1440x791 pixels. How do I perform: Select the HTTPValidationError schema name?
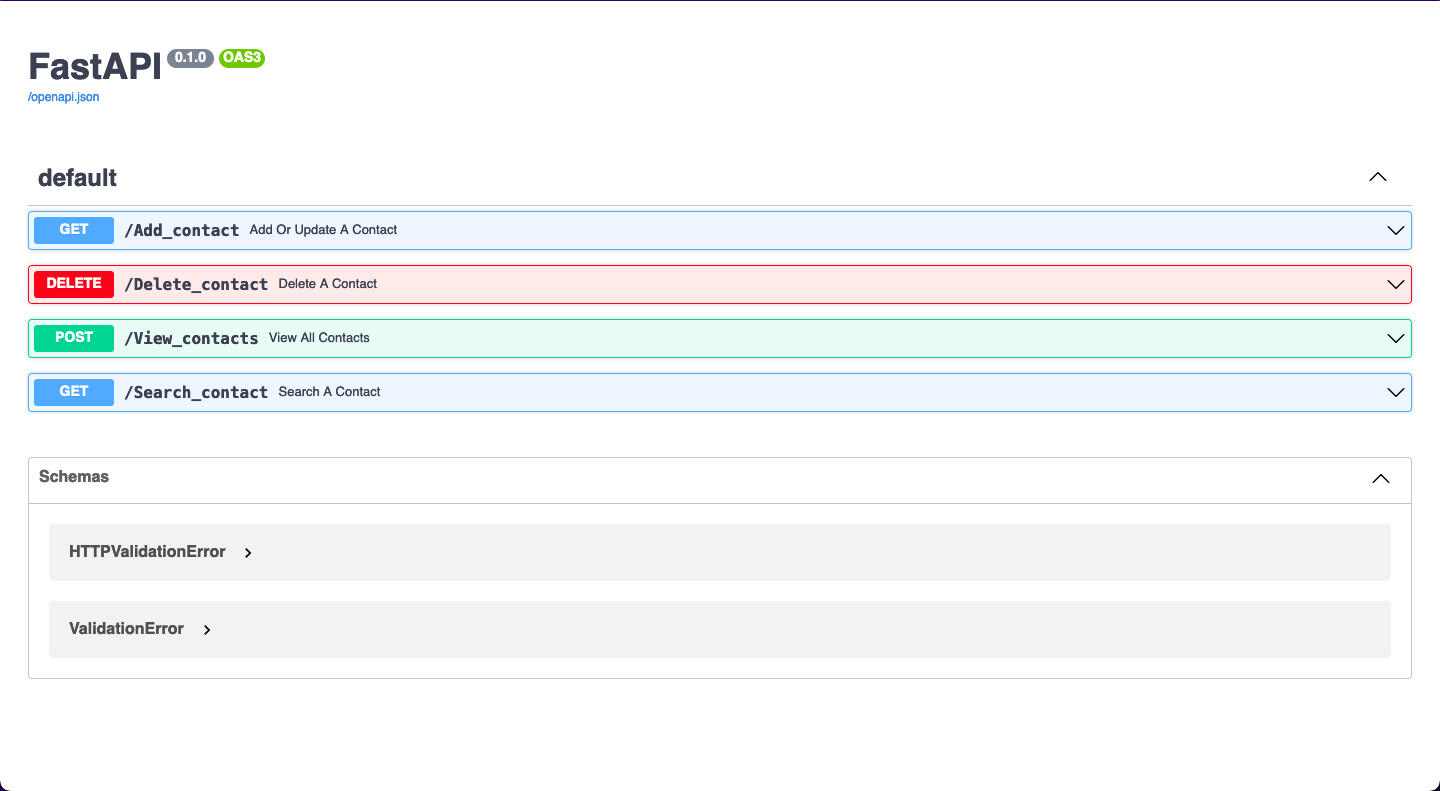point(147,552)
